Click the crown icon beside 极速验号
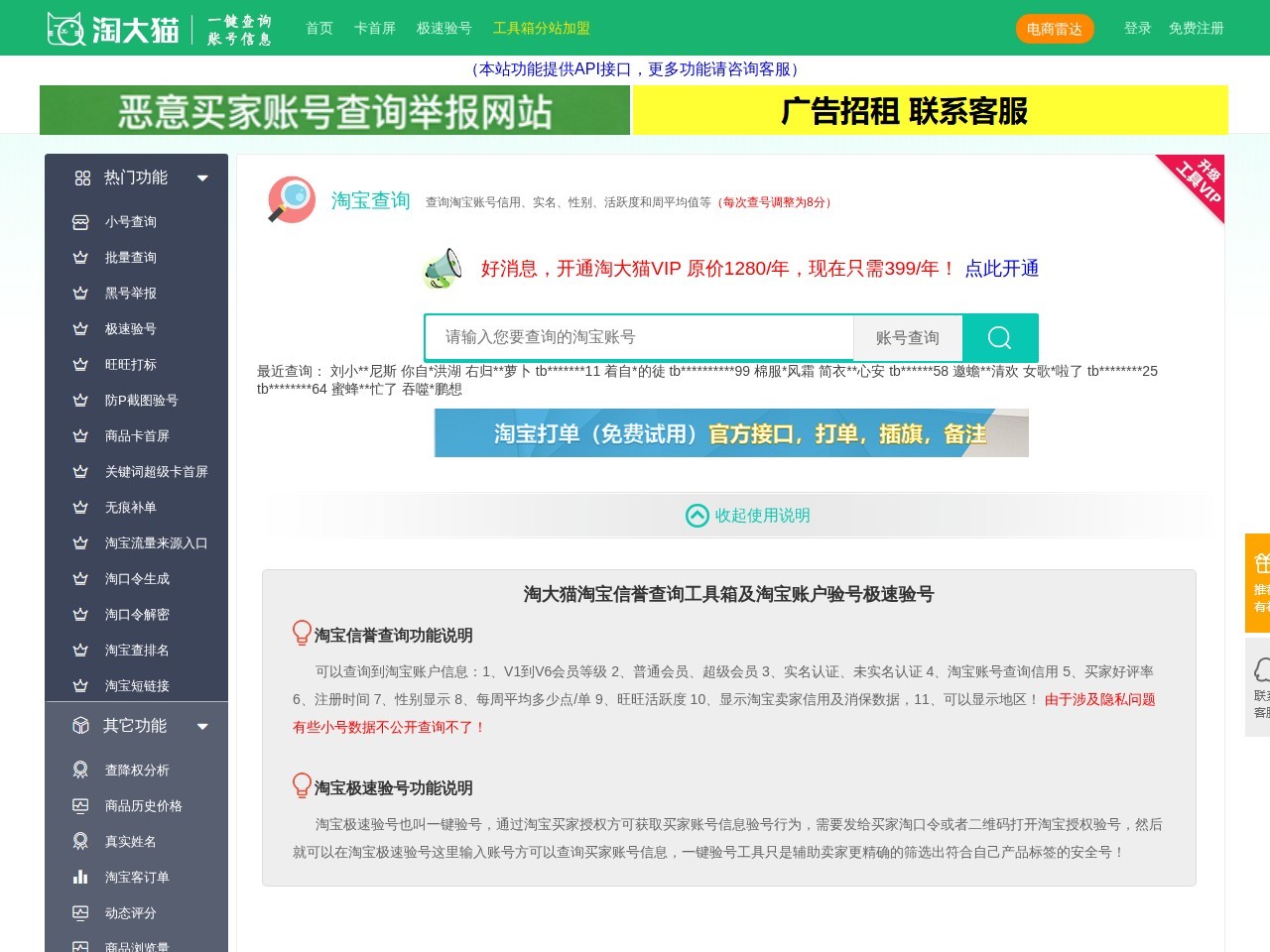The width and height of the screenshot is (1270, 952). tap(81, 329)
